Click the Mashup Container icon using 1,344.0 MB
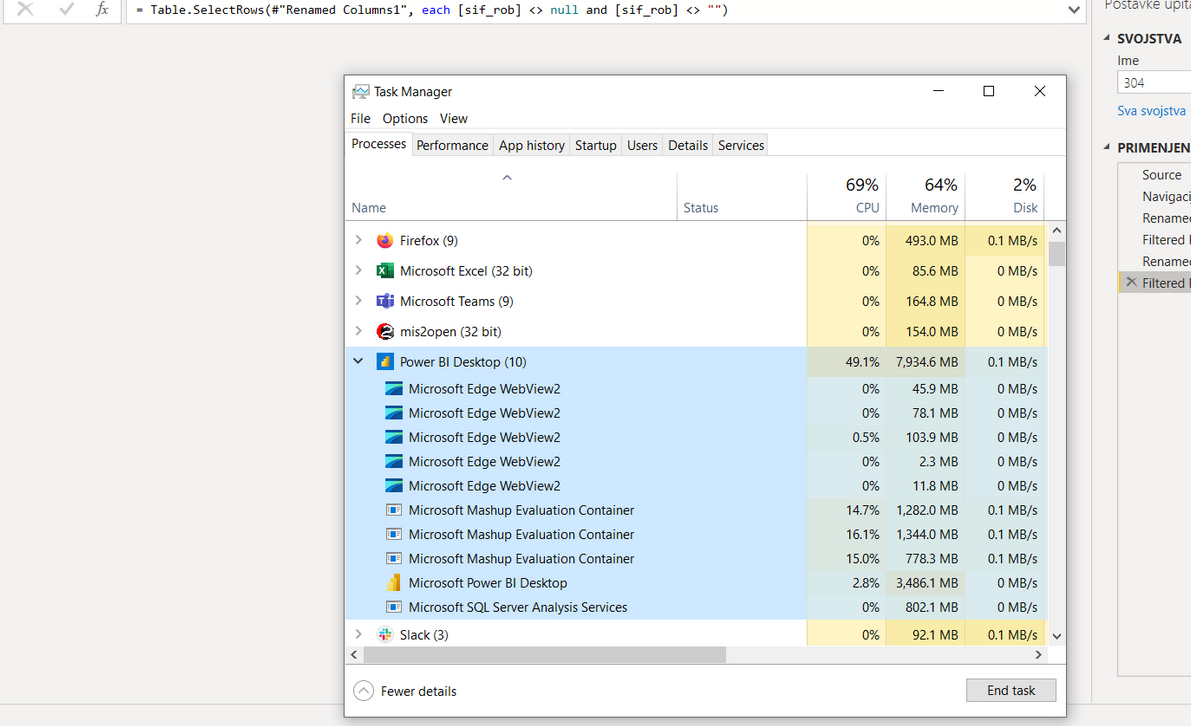 393,535
